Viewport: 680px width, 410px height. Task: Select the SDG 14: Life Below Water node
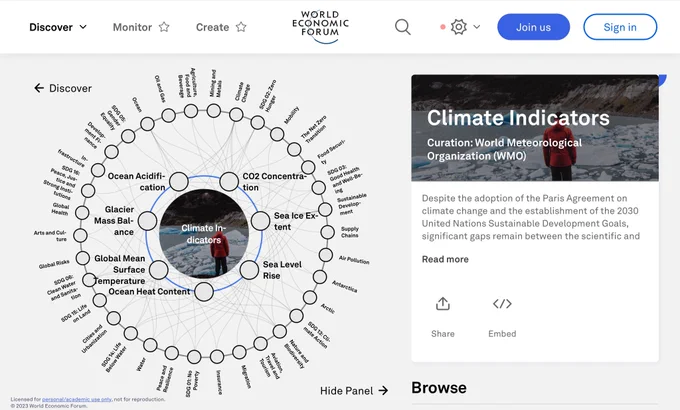[x=131, y=333]
